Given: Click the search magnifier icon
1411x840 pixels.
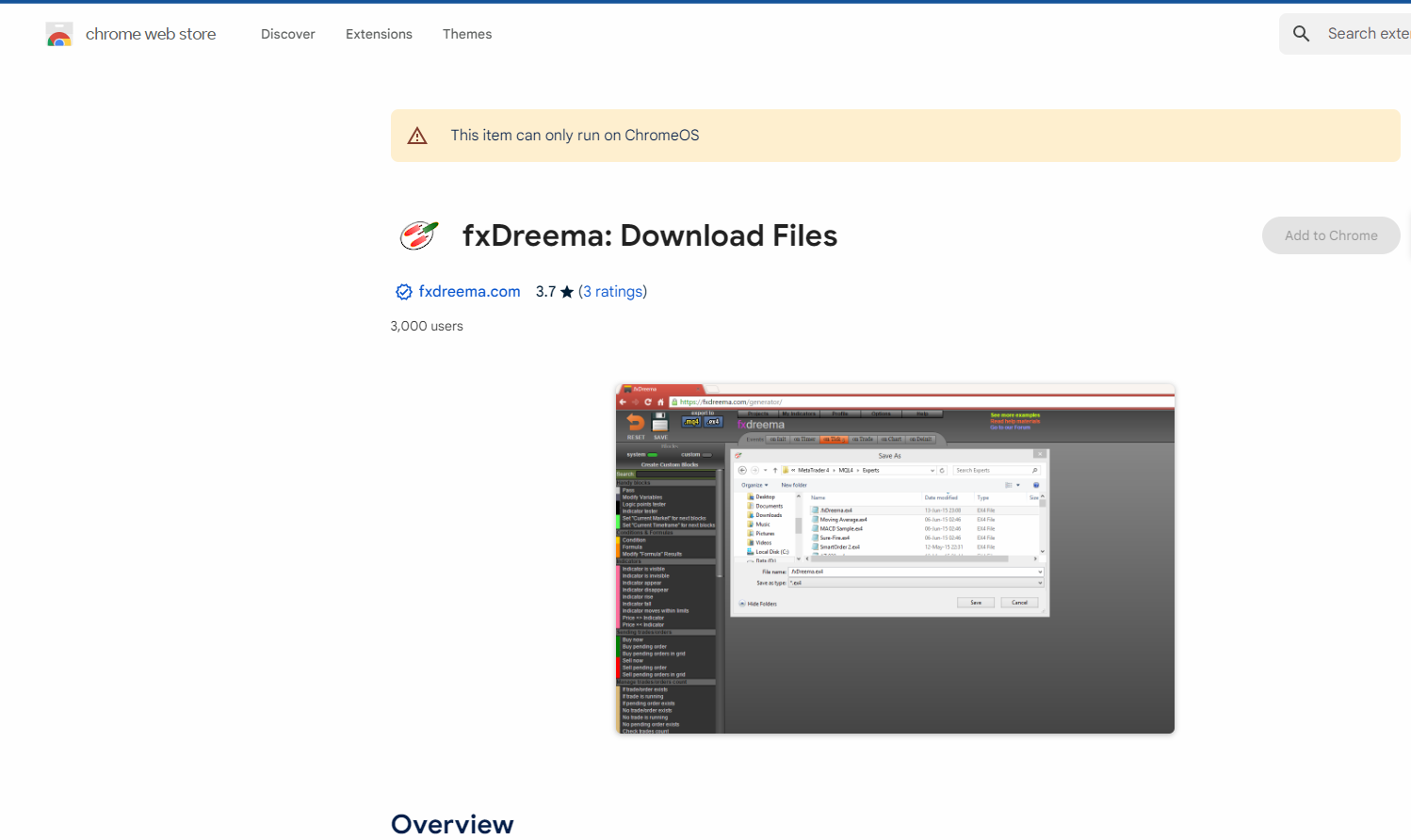Looking at the screenshot, I should pyautogui.click(x=1301, y=34).
